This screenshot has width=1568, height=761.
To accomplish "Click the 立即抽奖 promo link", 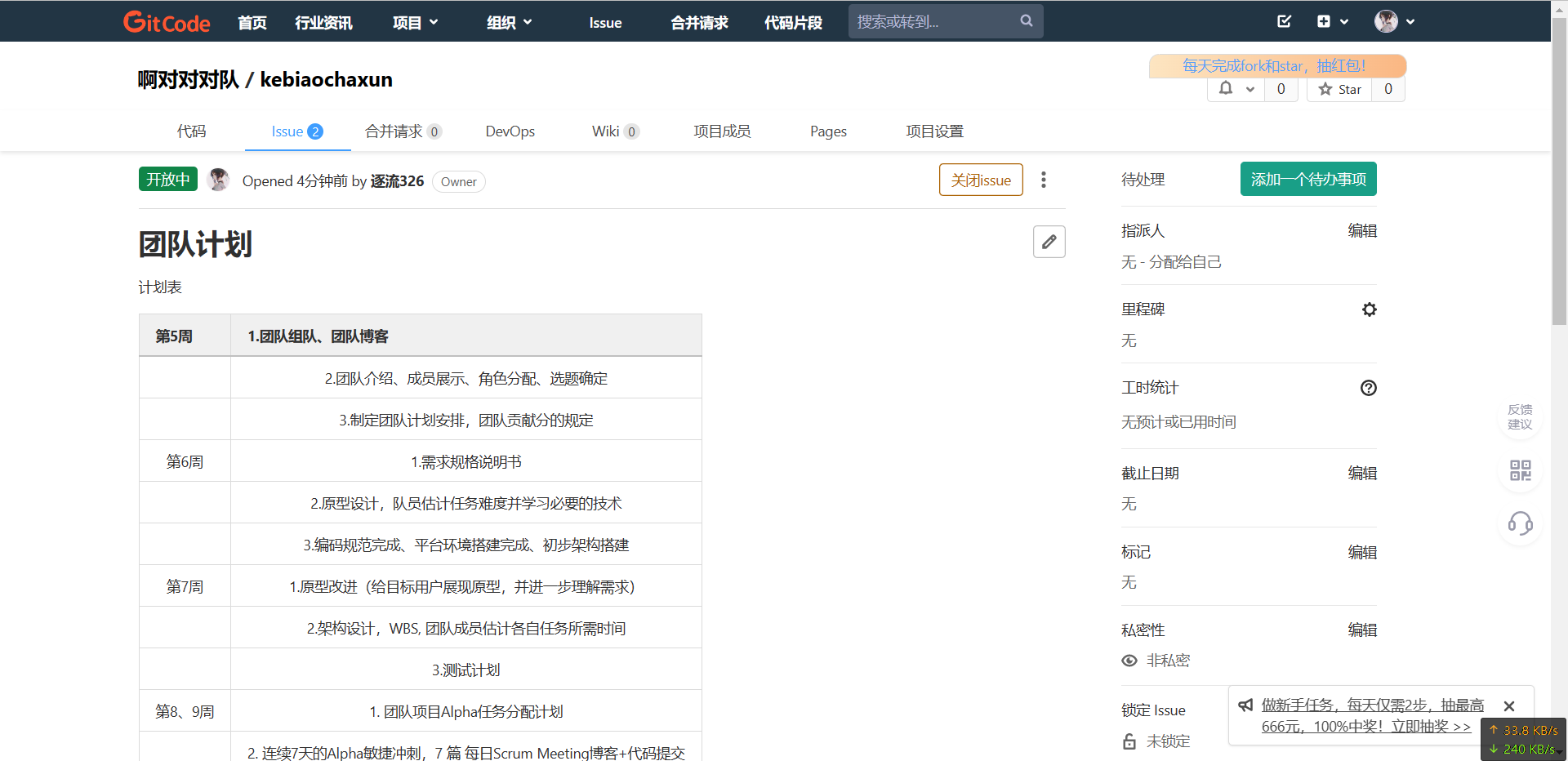I will coord(1431,727).
